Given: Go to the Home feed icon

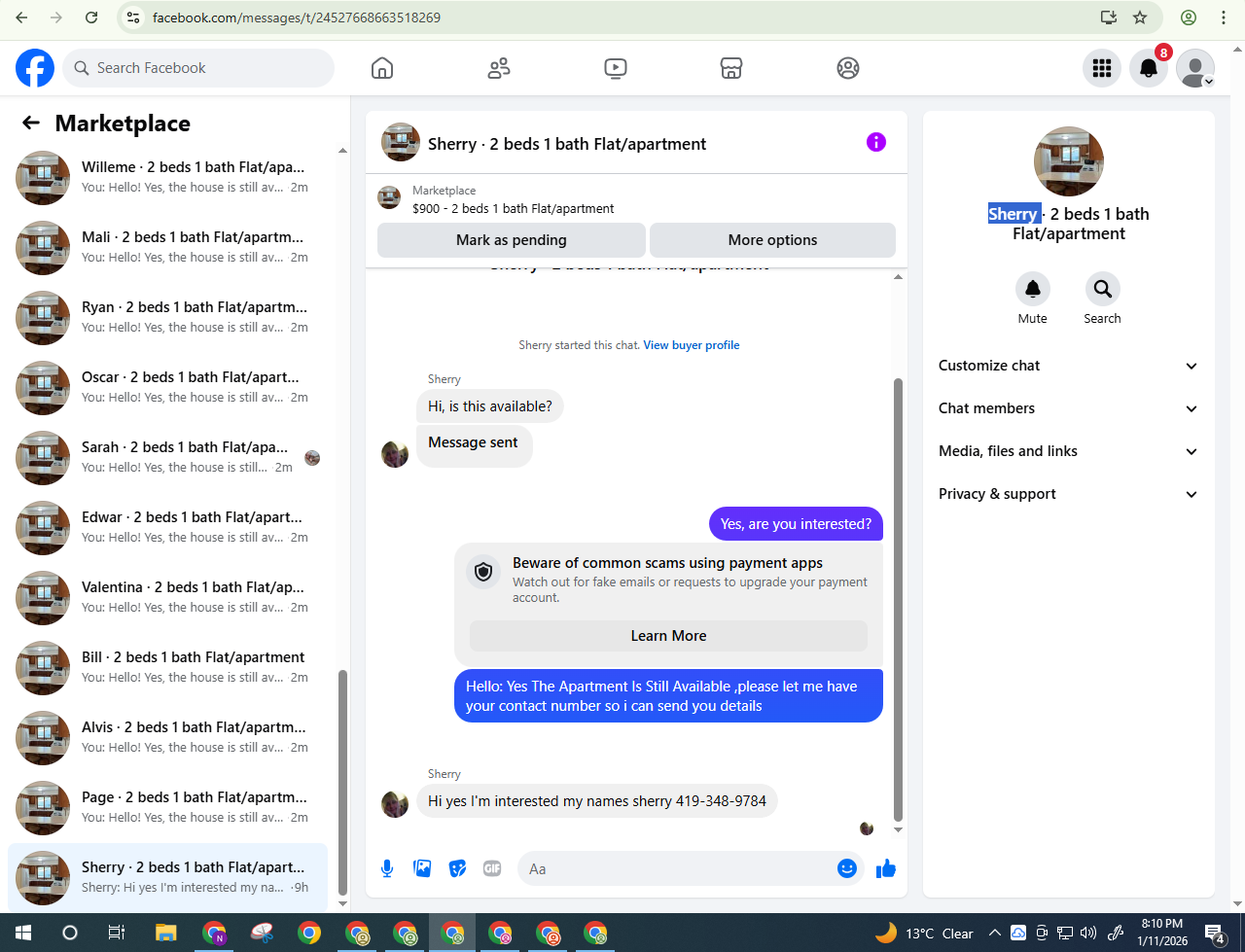Looking at the screenshot, I should (x=382, y=68).
